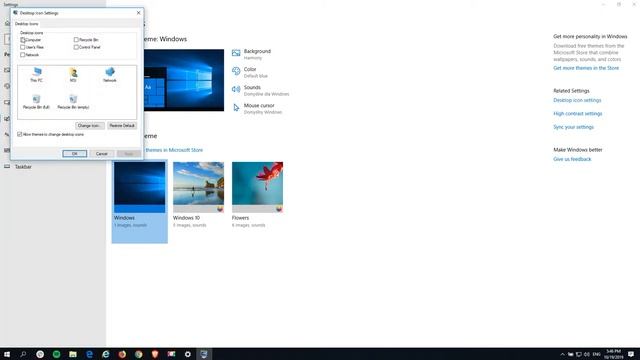Image resolution: width=640 pixels, height=360 pixels.
Task: Open the Mouse cursor setting in Themes
Action: tap(257, 108)
